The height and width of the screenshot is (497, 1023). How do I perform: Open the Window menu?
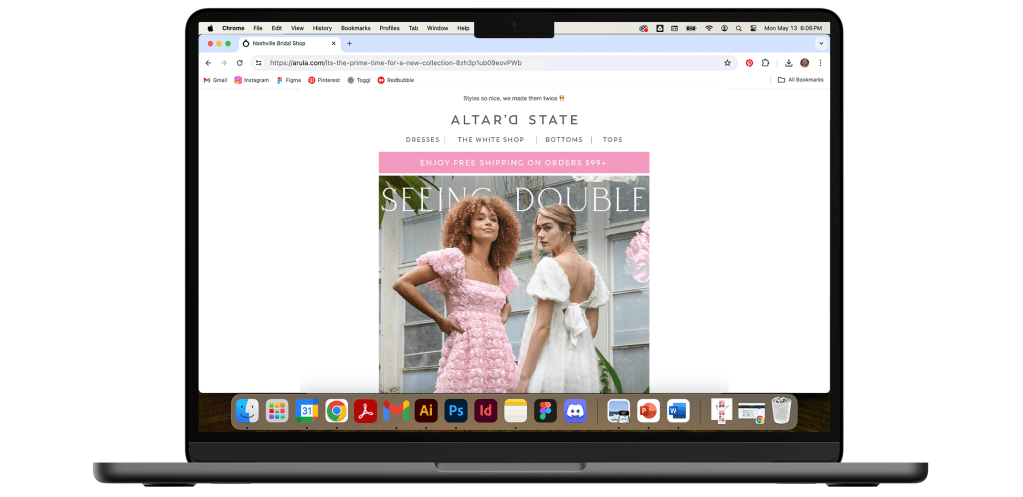[x=437, y=28]
